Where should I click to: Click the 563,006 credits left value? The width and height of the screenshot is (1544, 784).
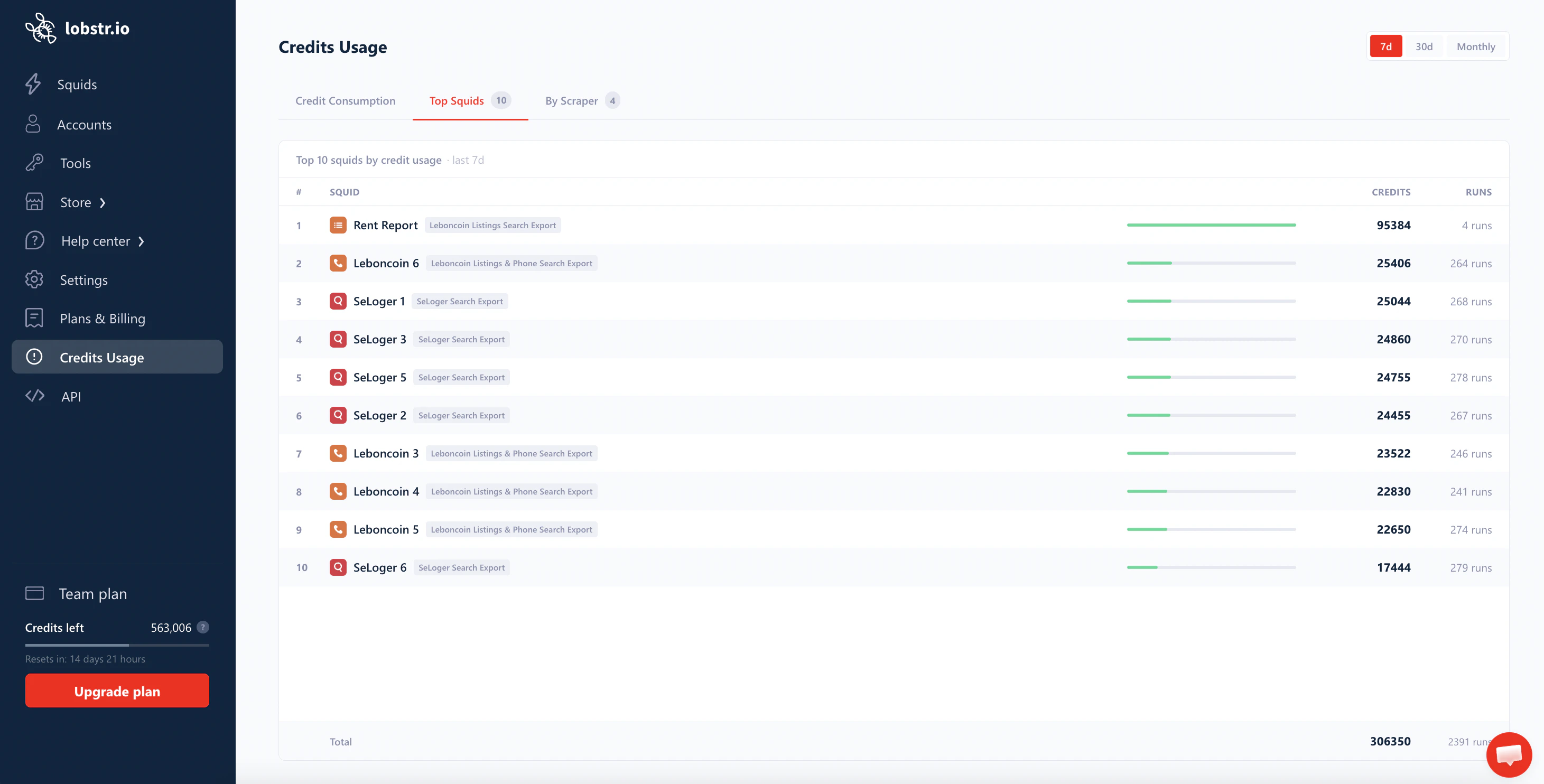[171, 628]
